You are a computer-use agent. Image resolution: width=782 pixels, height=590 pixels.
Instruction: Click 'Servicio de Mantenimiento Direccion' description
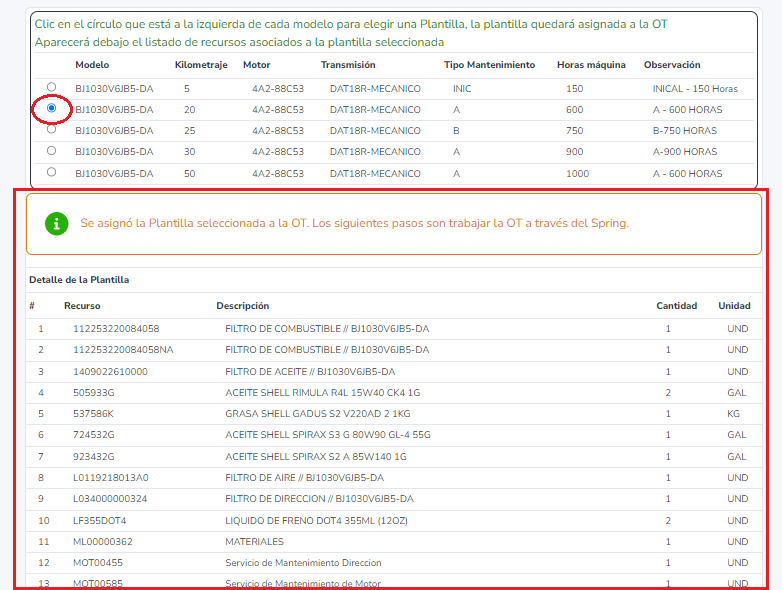(303, 563)
